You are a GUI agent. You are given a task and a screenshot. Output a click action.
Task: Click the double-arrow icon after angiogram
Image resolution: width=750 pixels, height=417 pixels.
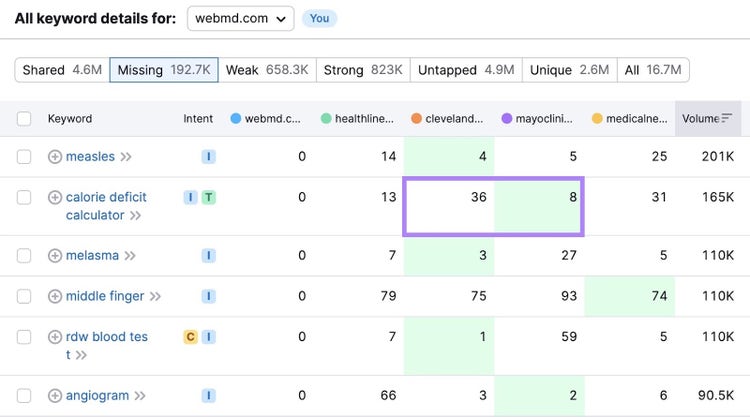[x=140, y=396]
